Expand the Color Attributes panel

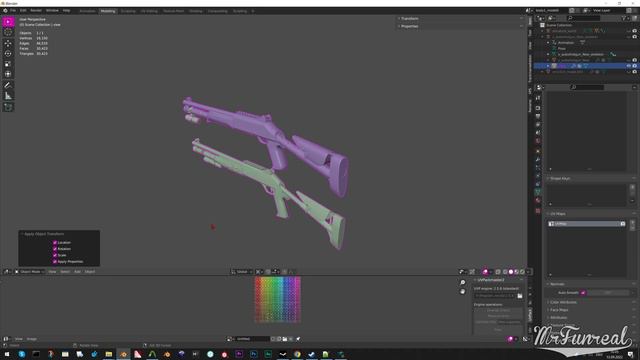[563, 302]
